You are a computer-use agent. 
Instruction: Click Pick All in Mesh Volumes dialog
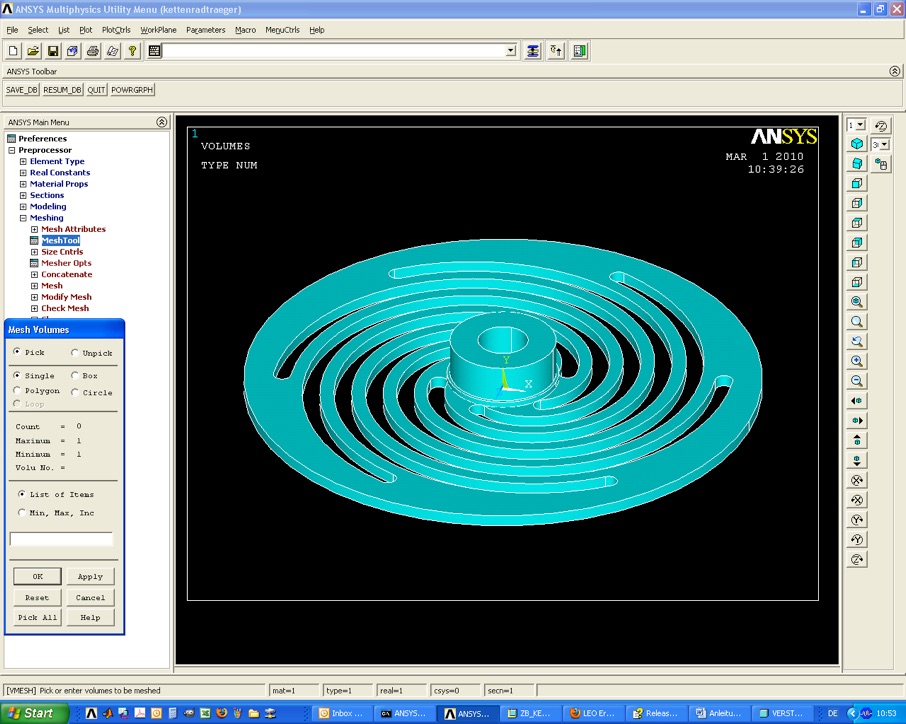tap(38, 617)
